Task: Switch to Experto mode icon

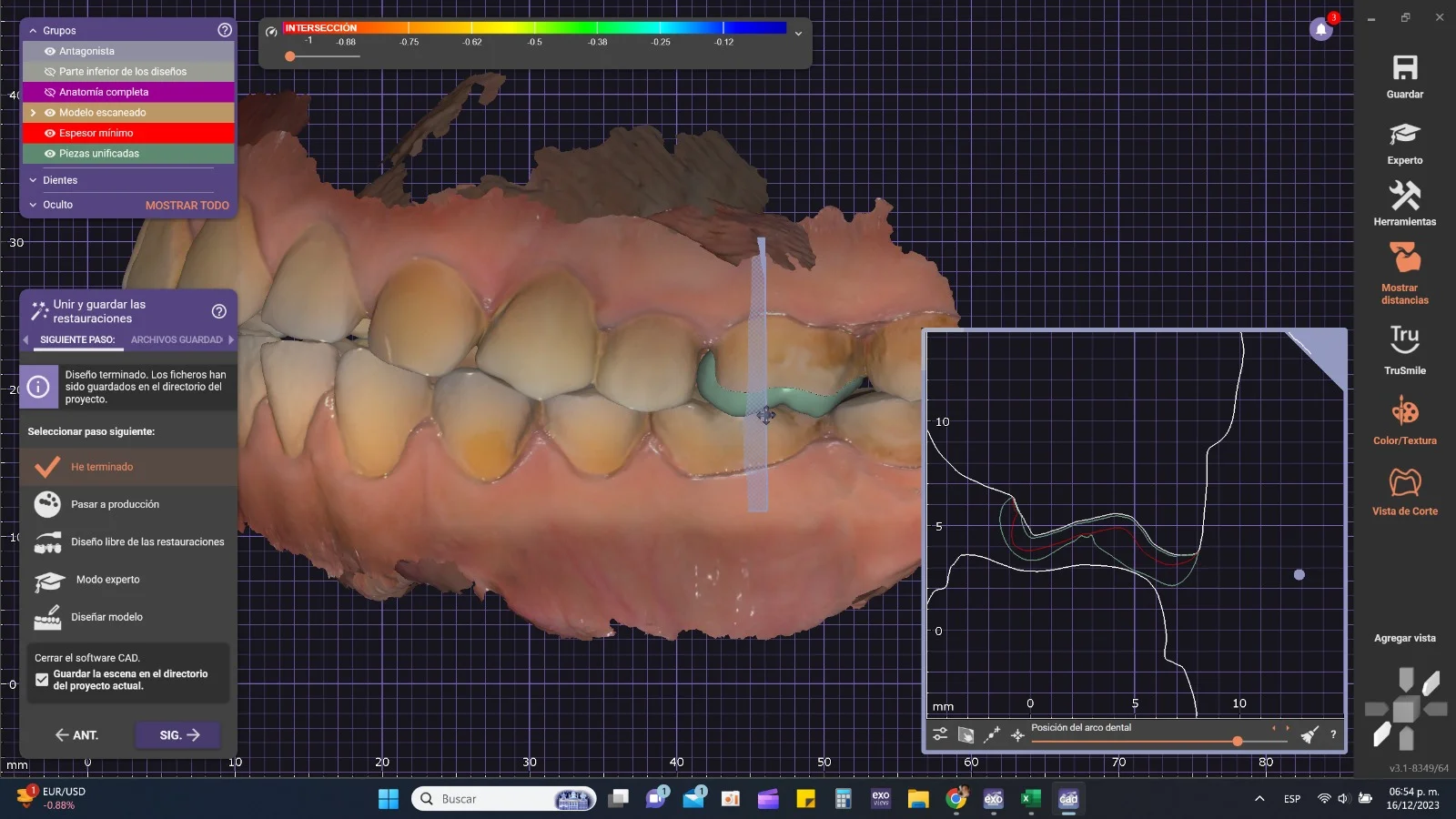Action: tap(1404, 135)
